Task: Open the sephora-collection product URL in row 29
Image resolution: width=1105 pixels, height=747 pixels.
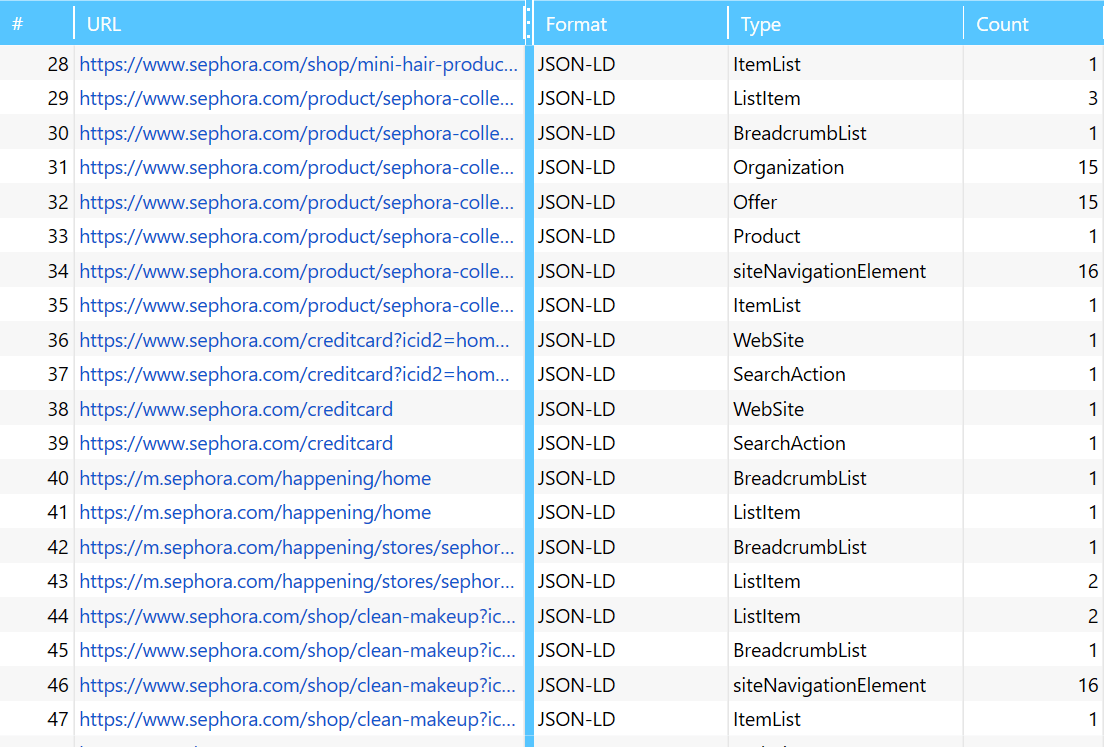Action: (296, 99)
